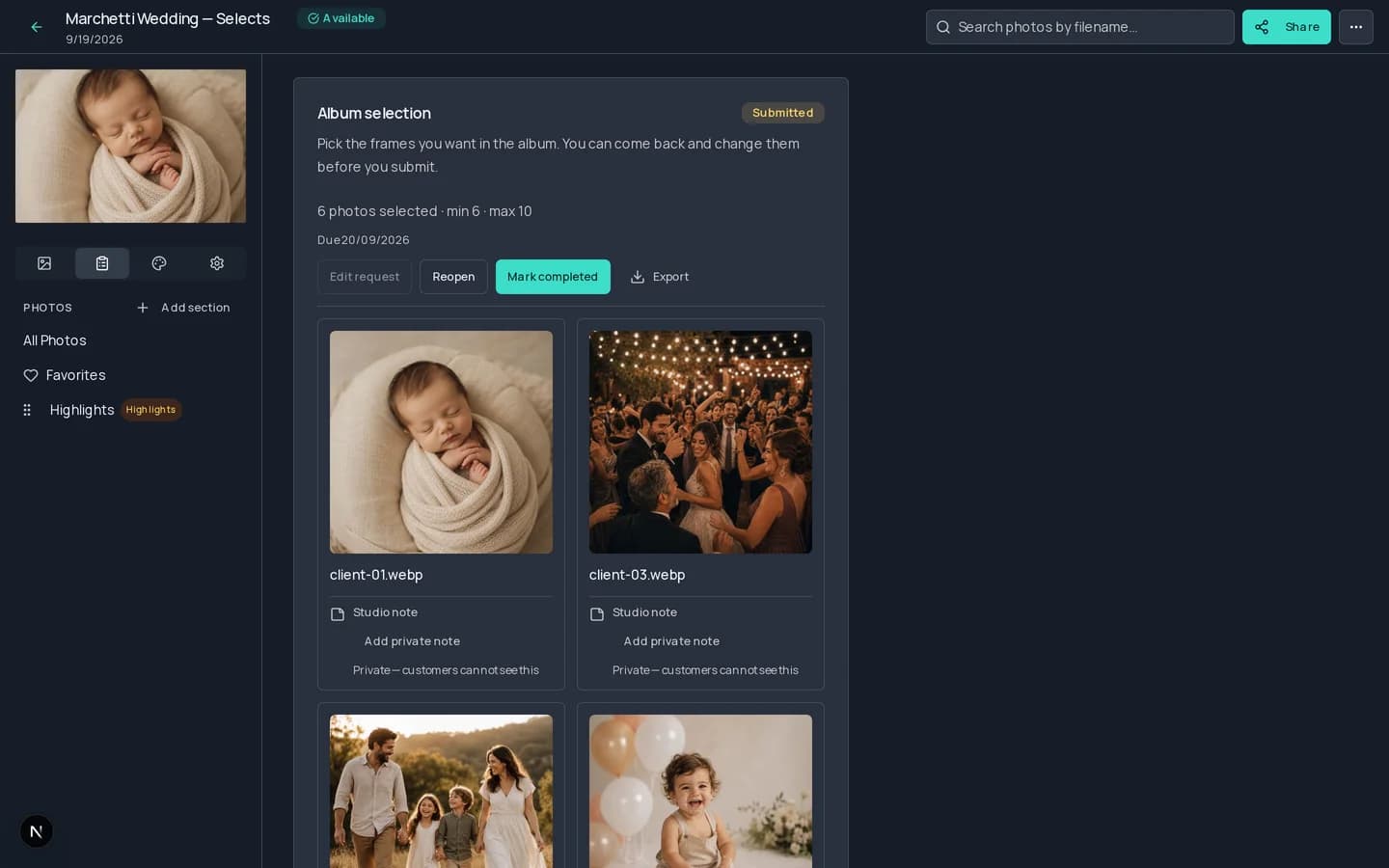Click the Due 20/09/2026 text
Screen dimensions: 1389x868
click(364, 240)
